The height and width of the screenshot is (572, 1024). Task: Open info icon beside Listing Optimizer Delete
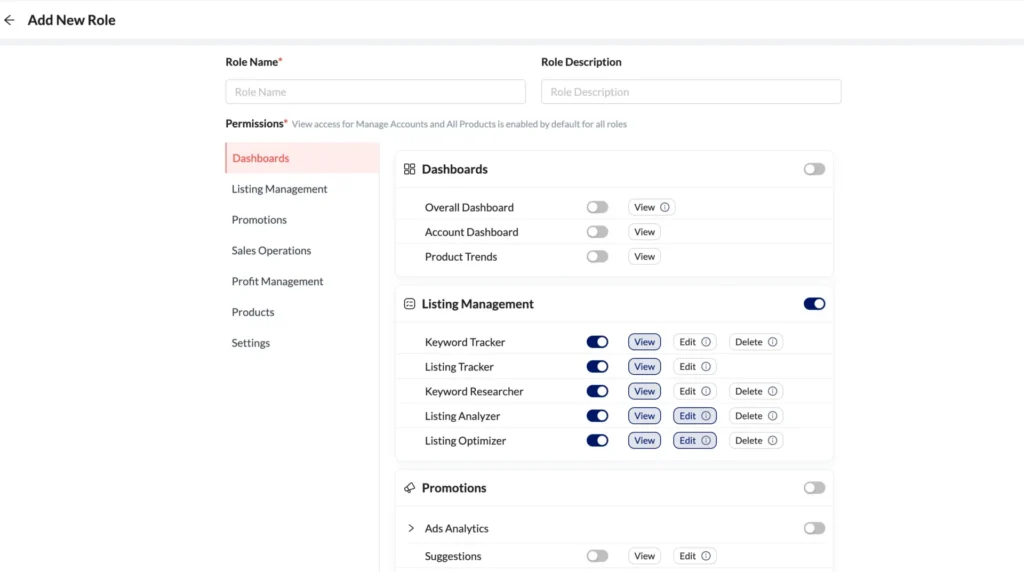click(773, 441)
